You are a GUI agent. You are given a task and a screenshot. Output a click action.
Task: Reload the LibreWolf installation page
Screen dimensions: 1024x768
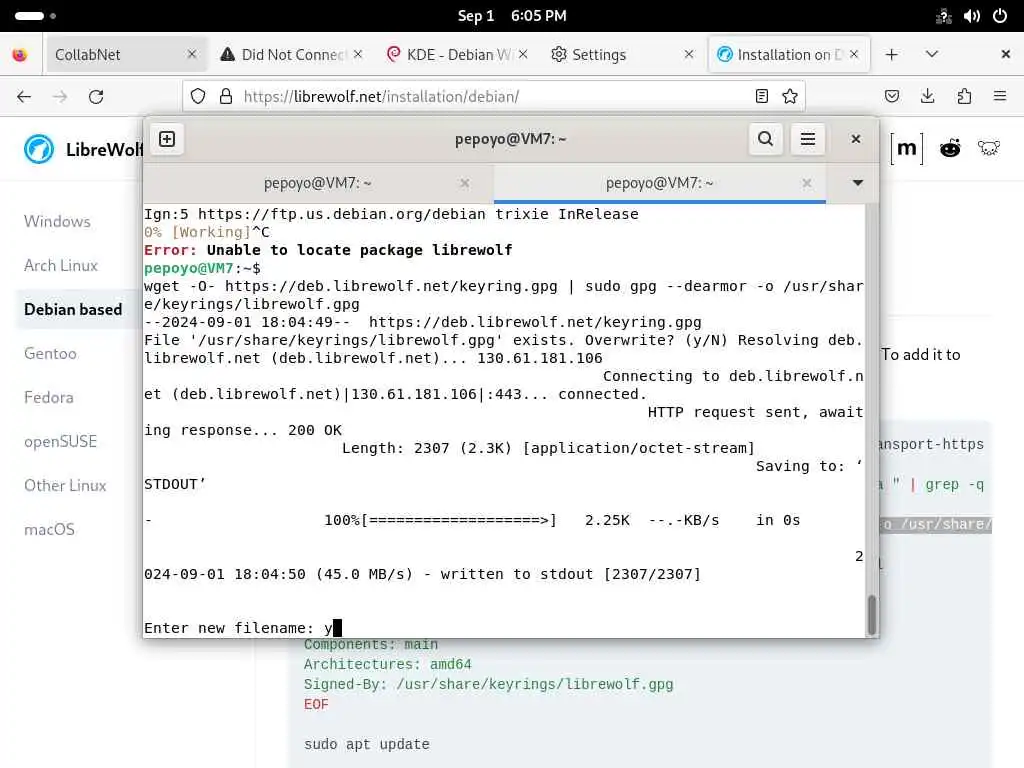[96, 97]
